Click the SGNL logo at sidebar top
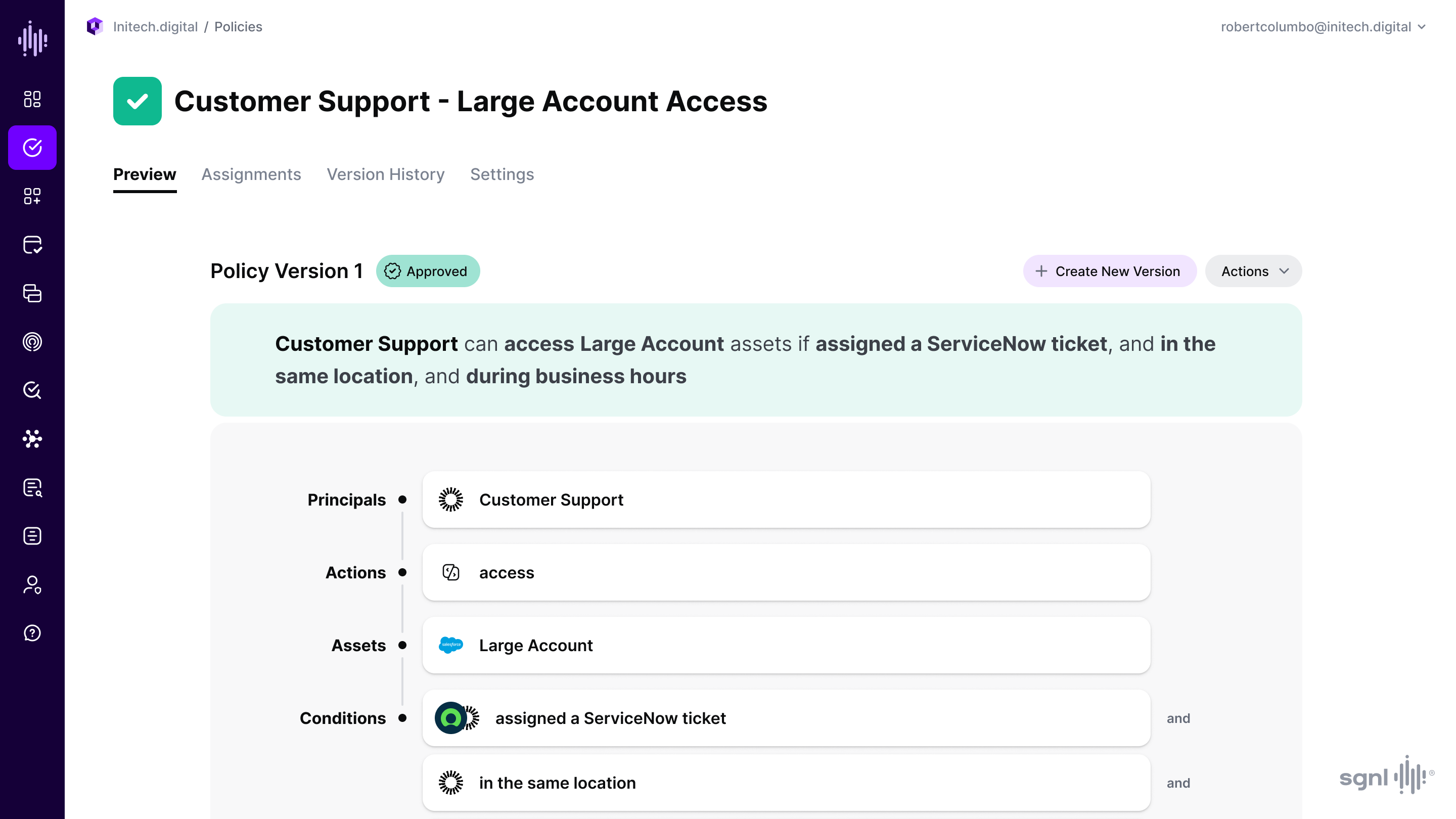The image size is (1456, 819). [32, 38]
